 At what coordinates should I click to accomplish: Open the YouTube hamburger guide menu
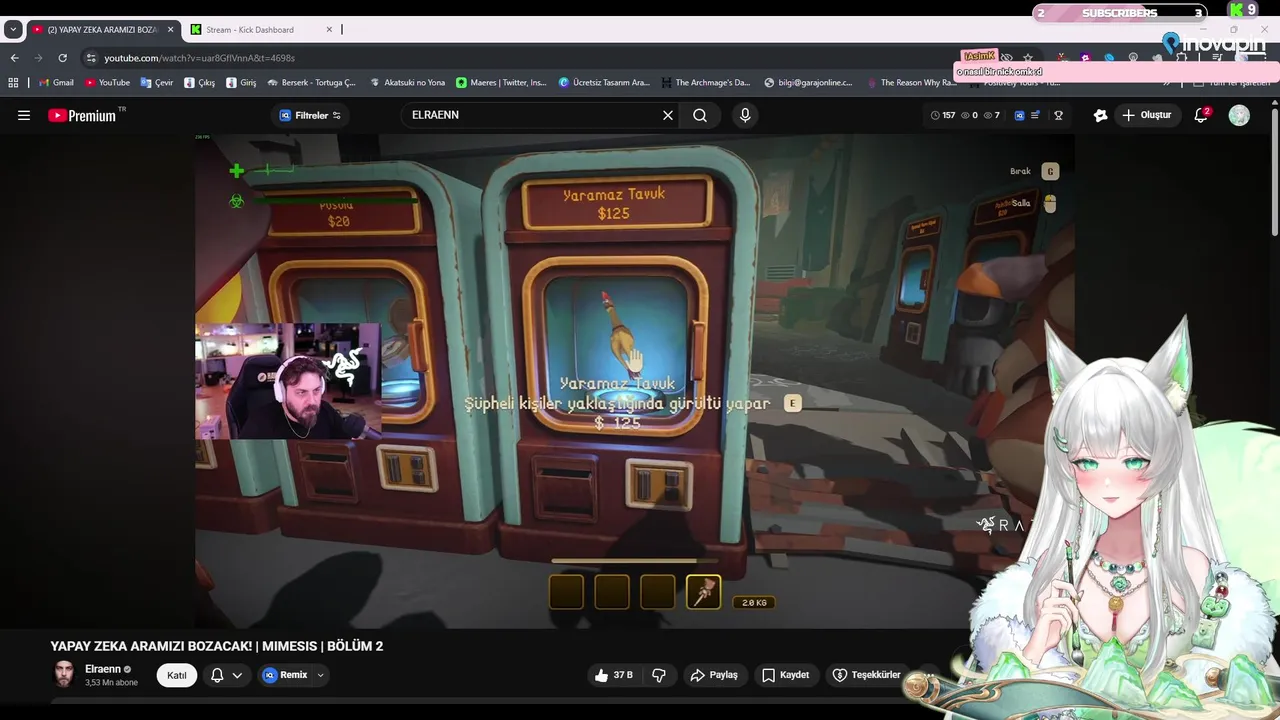[24, 115]
